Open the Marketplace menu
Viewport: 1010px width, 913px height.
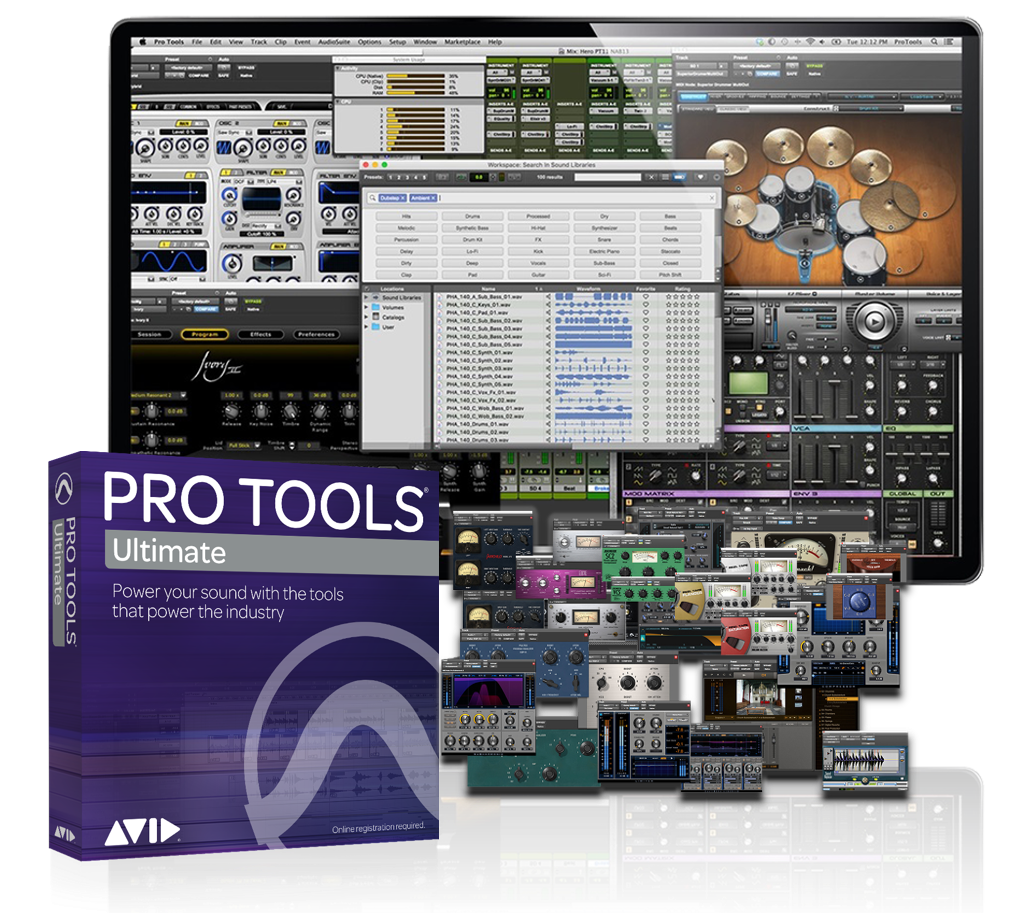tap(462, 42)
